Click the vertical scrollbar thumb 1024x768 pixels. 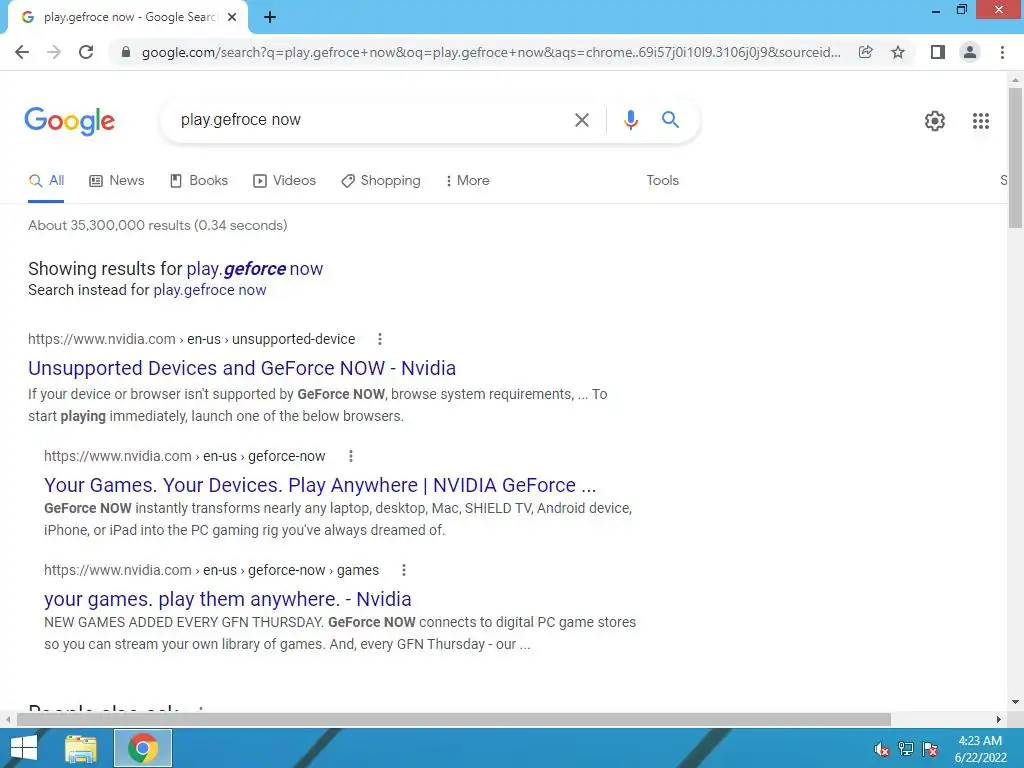pos(1015,157)
